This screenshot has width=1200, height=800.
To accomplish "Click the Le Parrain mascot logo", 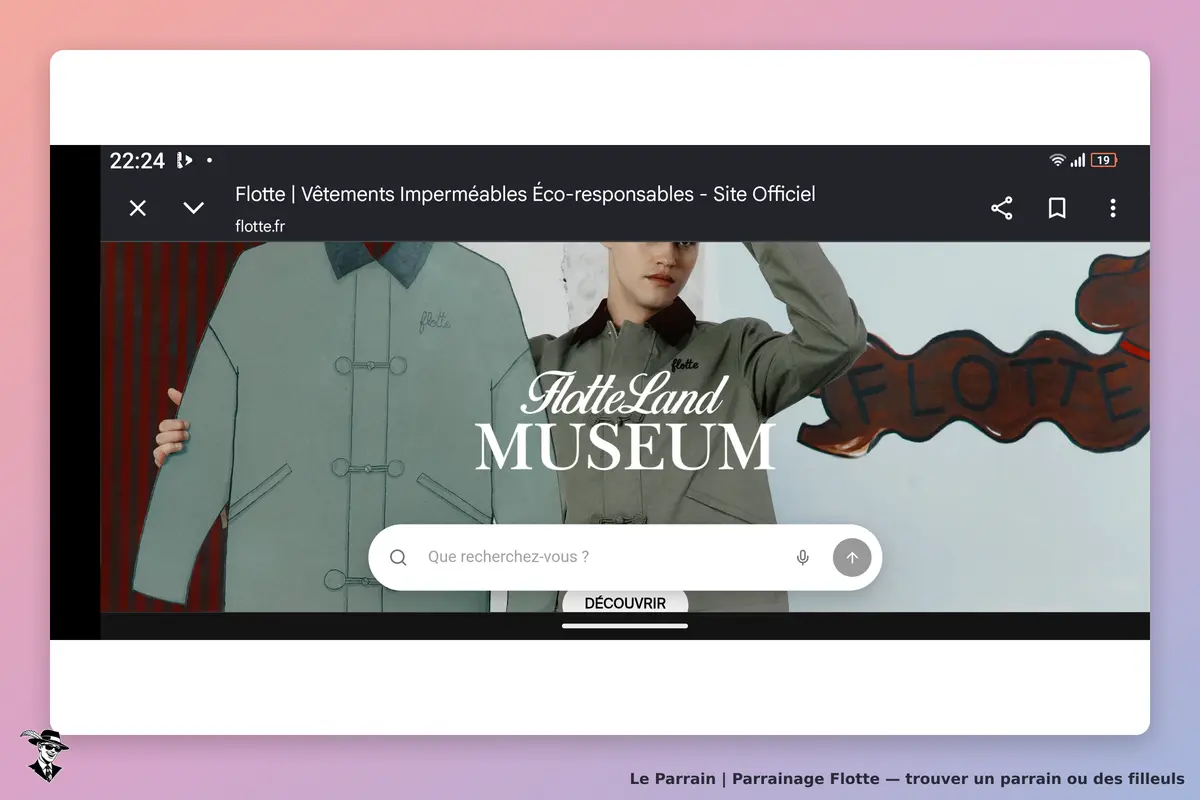I will click(43, 755).
